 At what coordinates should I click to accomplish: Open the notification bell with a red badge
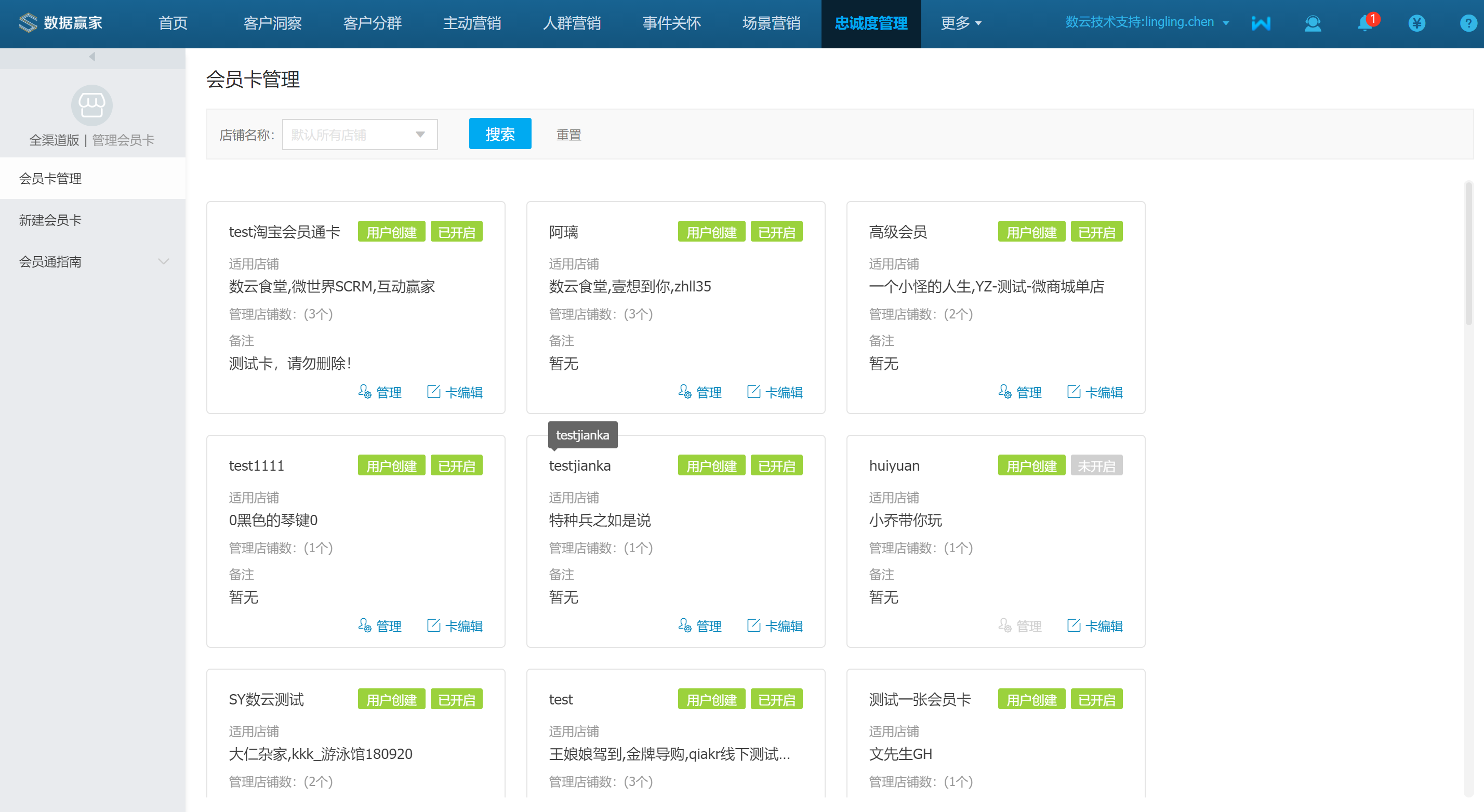1364,23
